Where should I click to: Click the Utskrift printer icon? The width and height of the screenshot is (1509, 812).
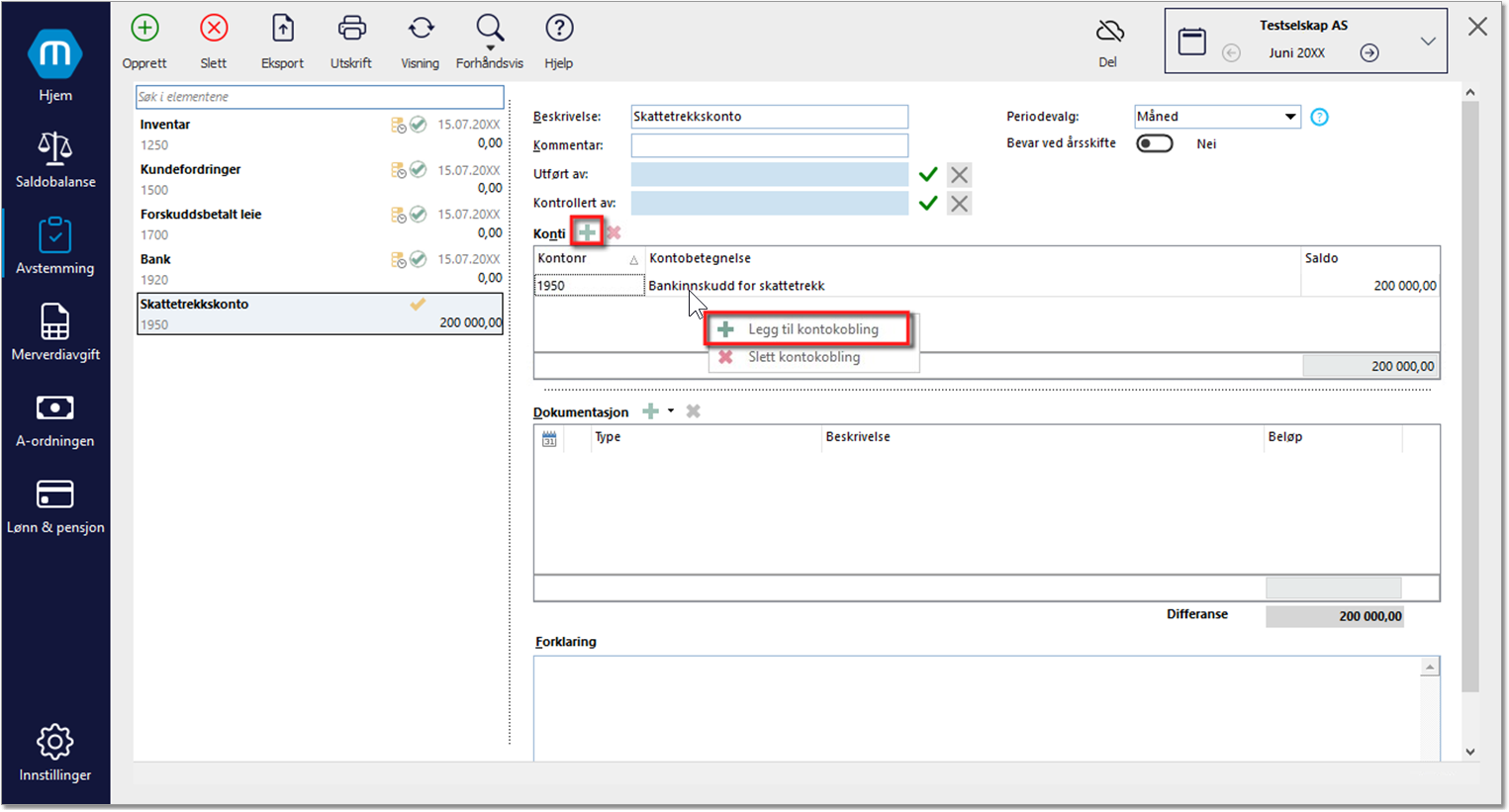(351, 29)
